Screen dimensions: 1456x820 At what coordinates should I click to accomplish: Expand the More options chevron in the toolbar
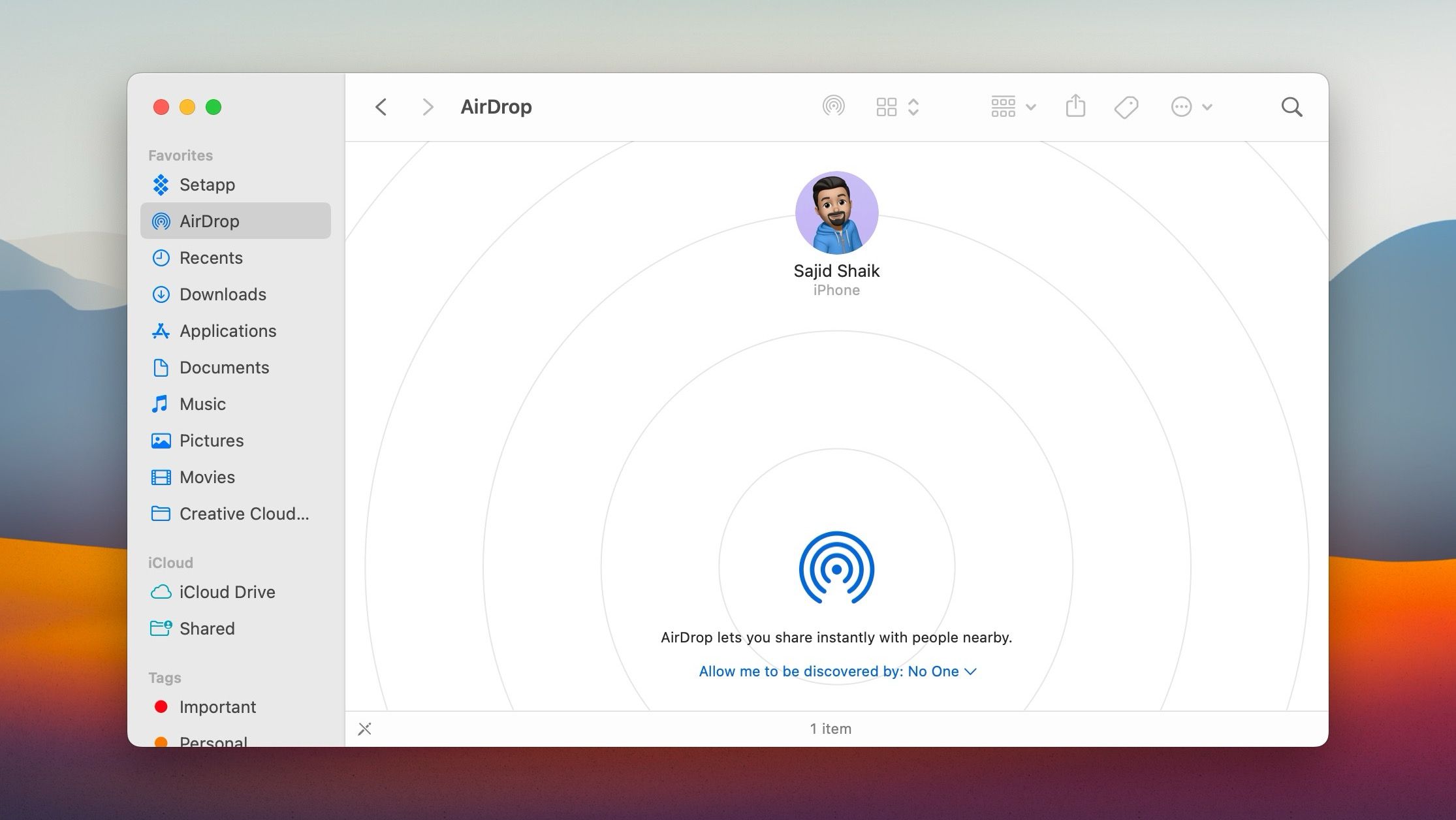click(x=1207, y=106)
